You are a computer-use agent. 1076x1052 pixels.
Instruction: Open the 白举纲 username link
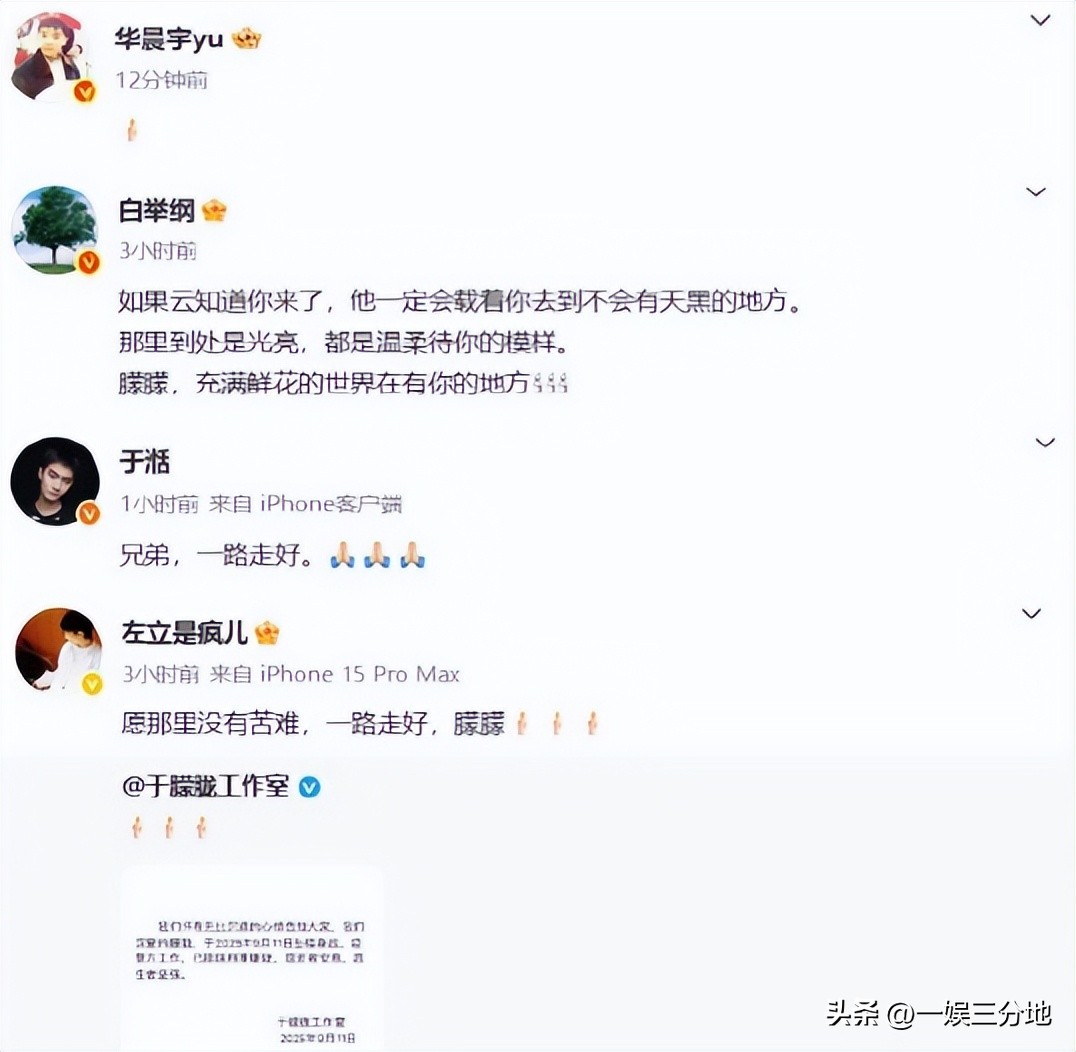[157, 210]
